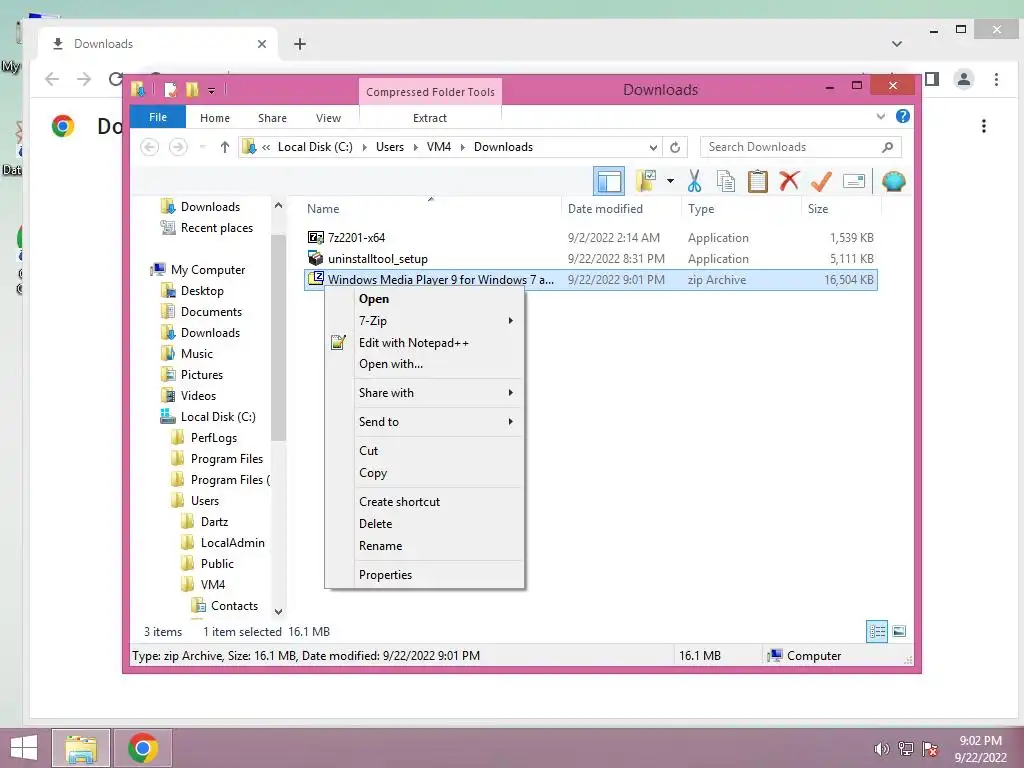
Task: Click the Refresh button beside address bar
Action: coord(675,148)
